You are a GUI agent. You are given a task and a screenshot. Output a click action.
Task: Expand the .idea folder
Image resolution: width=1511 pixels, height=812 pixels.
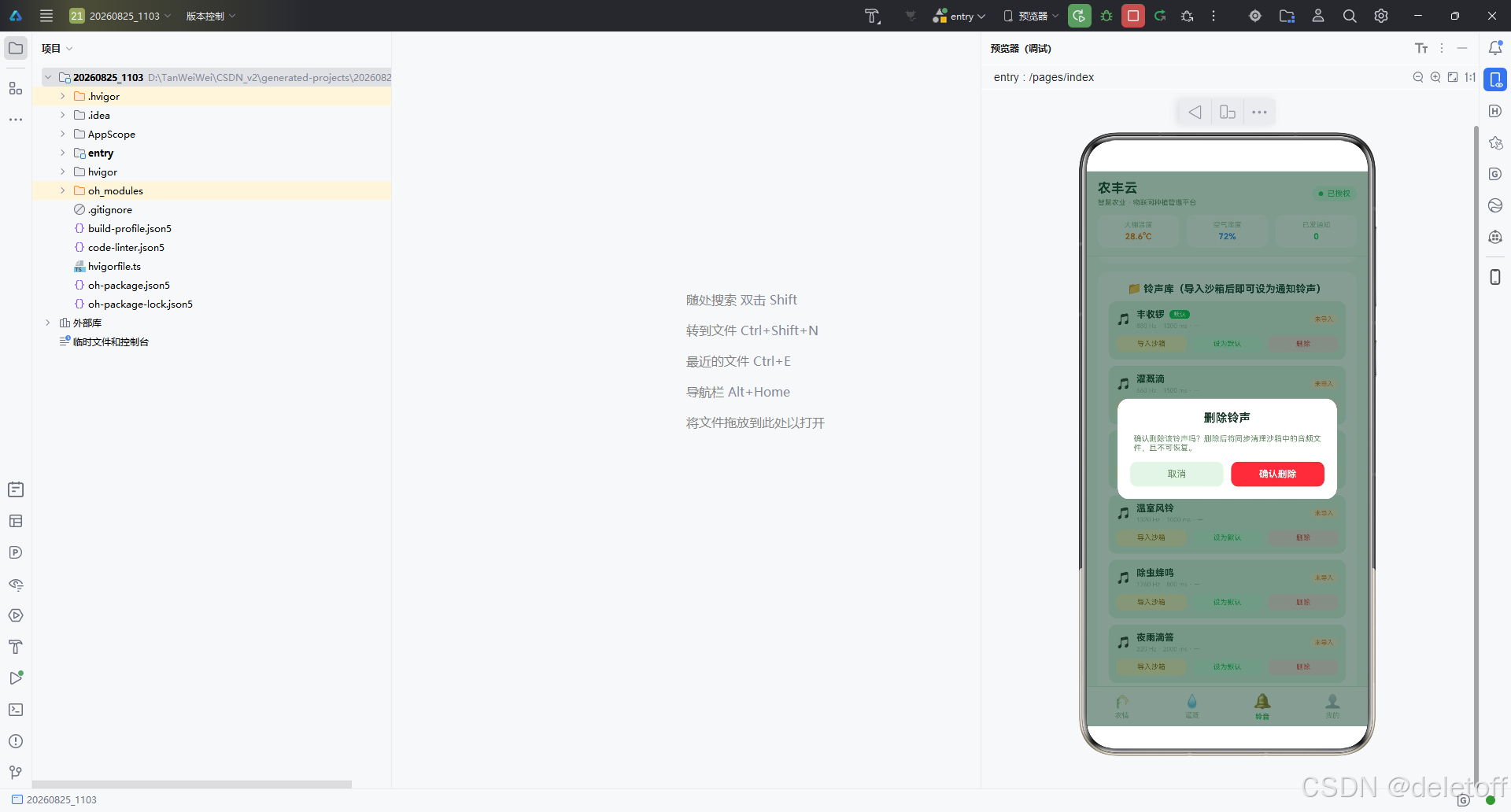coord(63,115)
